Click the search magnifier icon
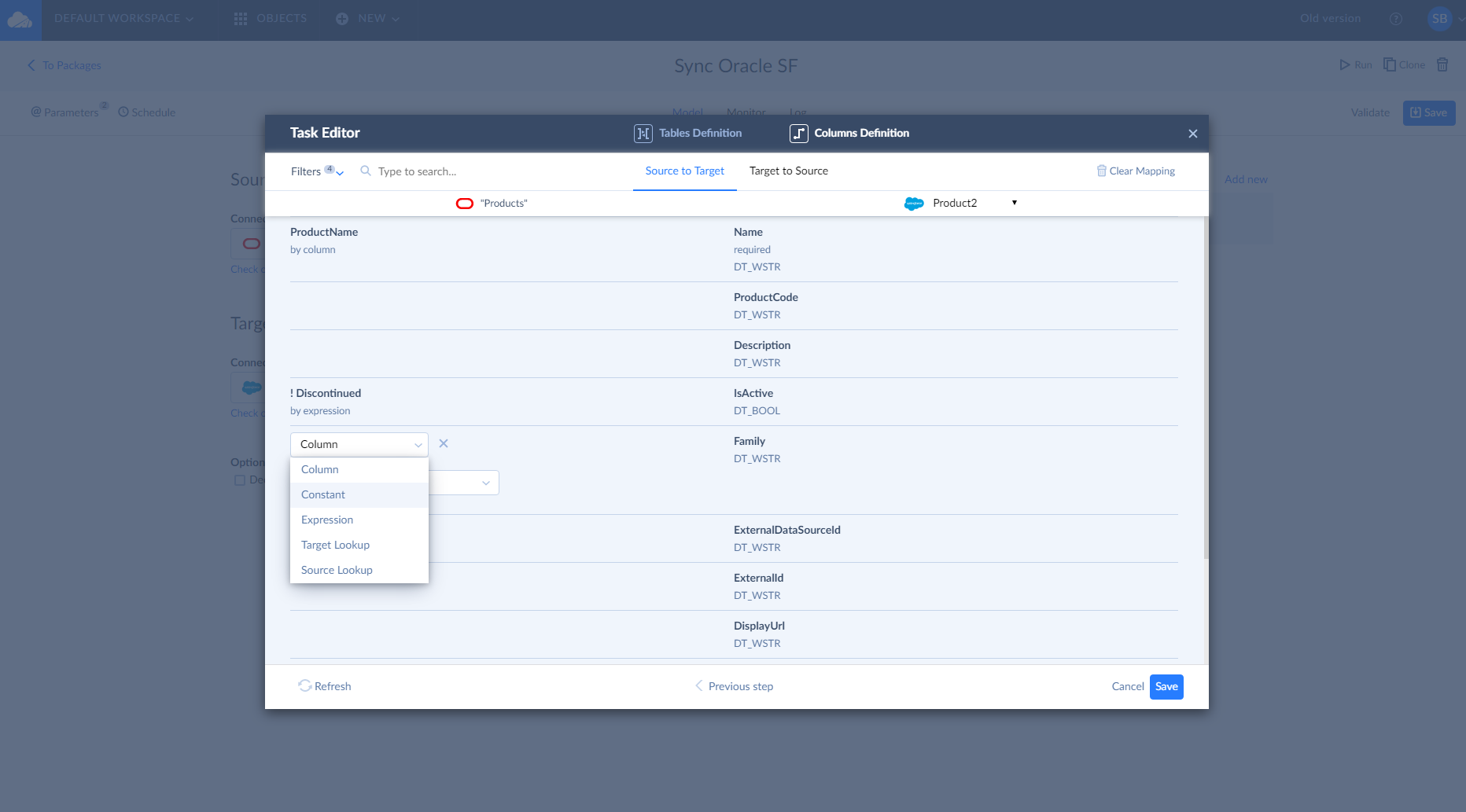 click(x=366, y=171)
